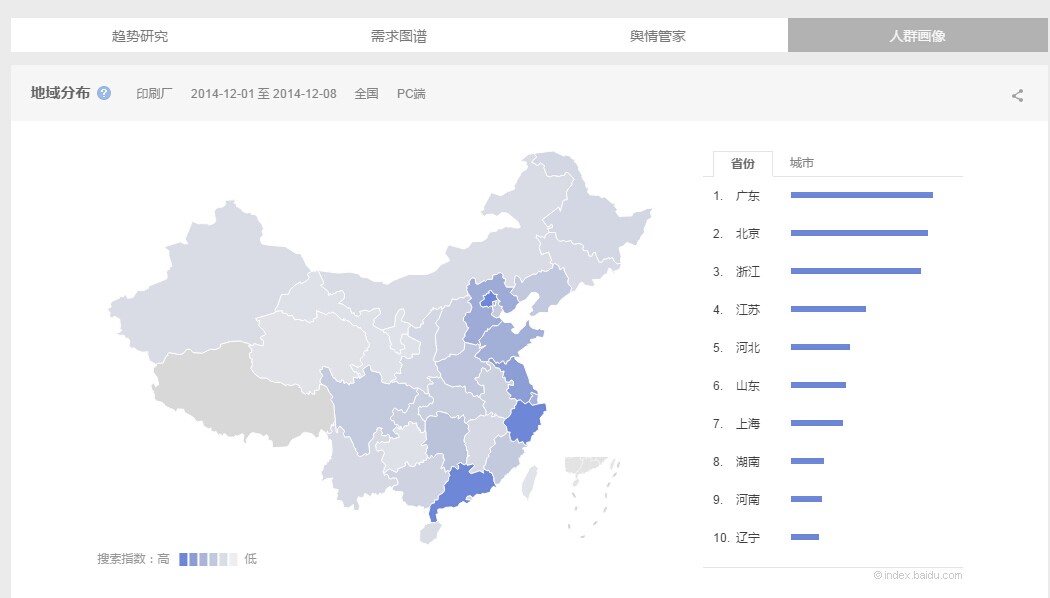Screen dimensions: 1050x598
Task: Click the lightest swatch in search index legend
Action: pos(234,559)
